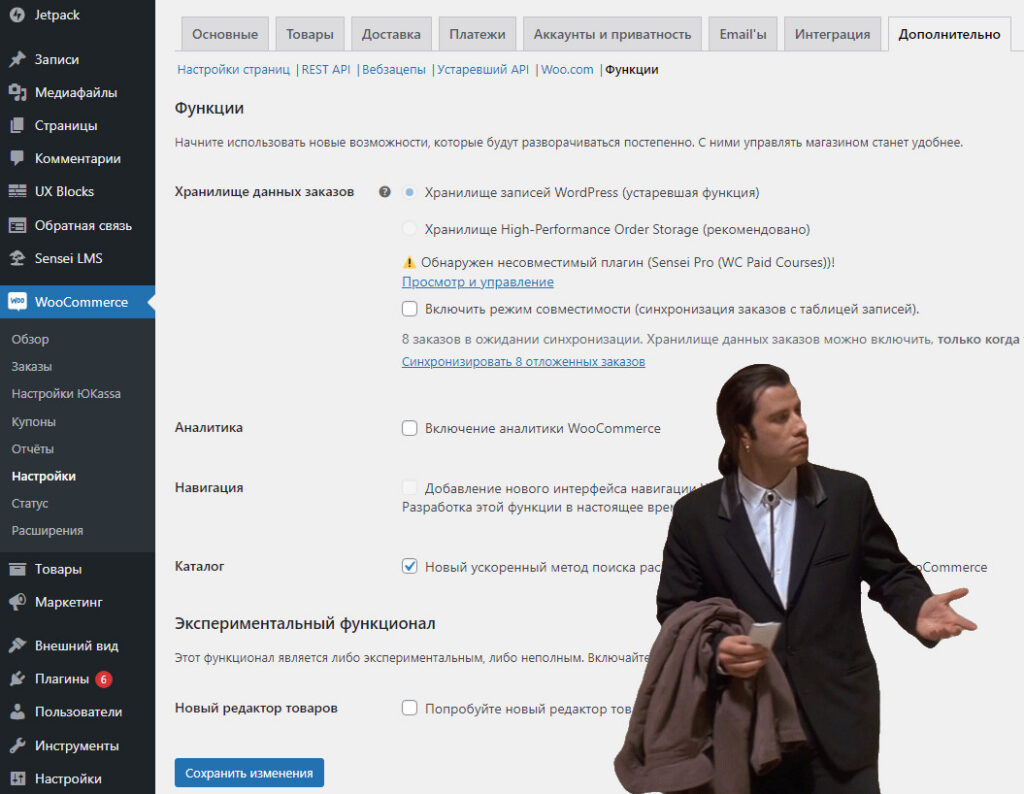Check Включение аналитики WooCommerce checkbox
The height and width of the screenshot is (794, 1024).
pyautogui.click(x=409, y=428)
